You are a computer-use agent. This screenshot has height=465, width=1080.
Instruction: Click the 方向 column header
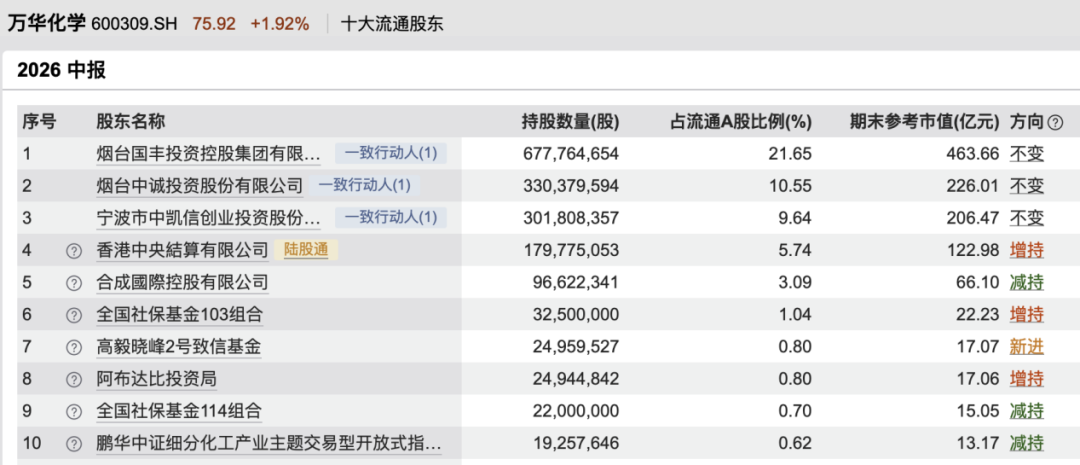1027,122
